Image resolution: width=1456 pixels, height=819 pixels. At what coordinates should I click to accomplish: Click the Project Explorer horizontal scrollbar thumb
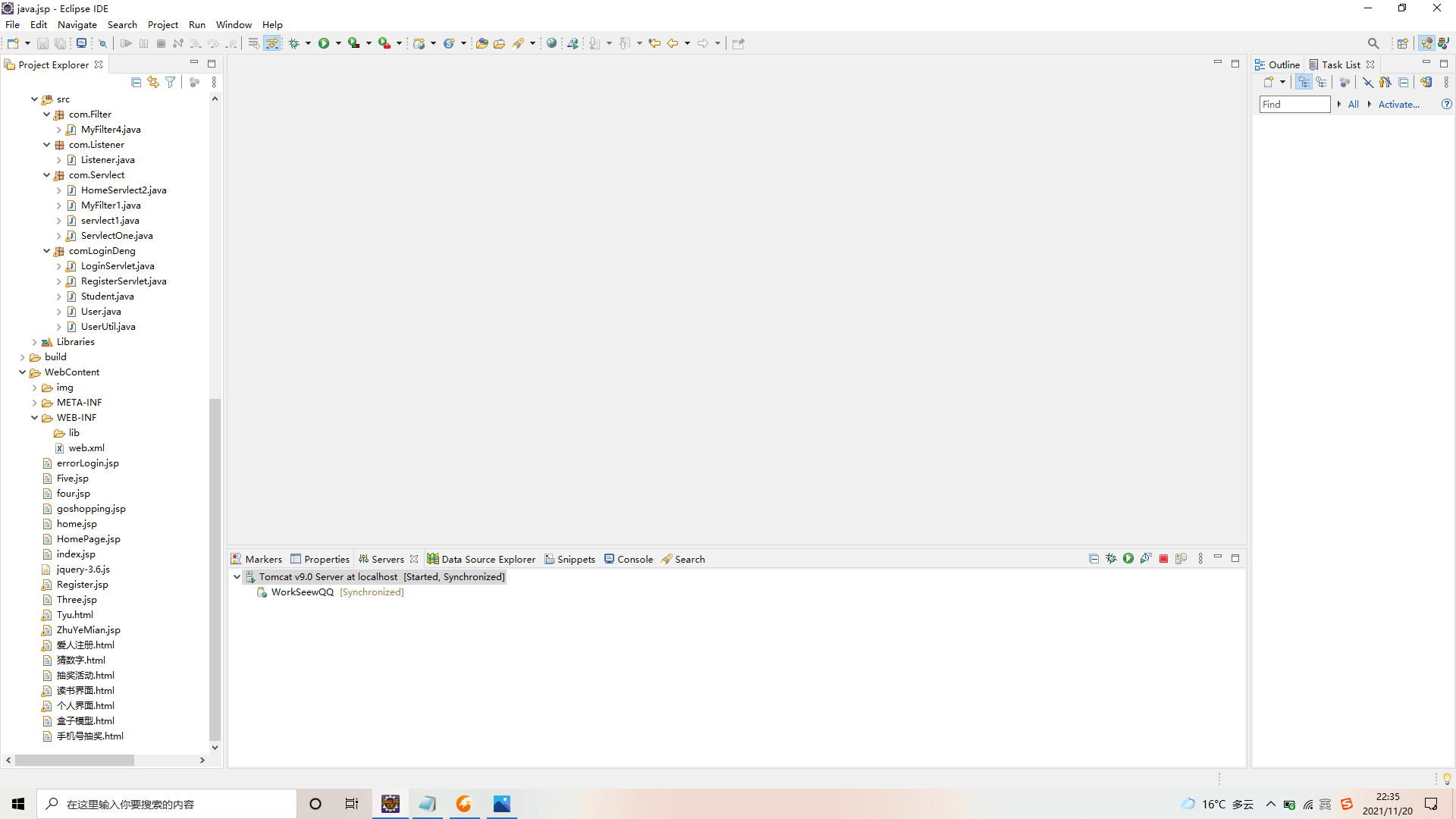[x=74, y=760]
